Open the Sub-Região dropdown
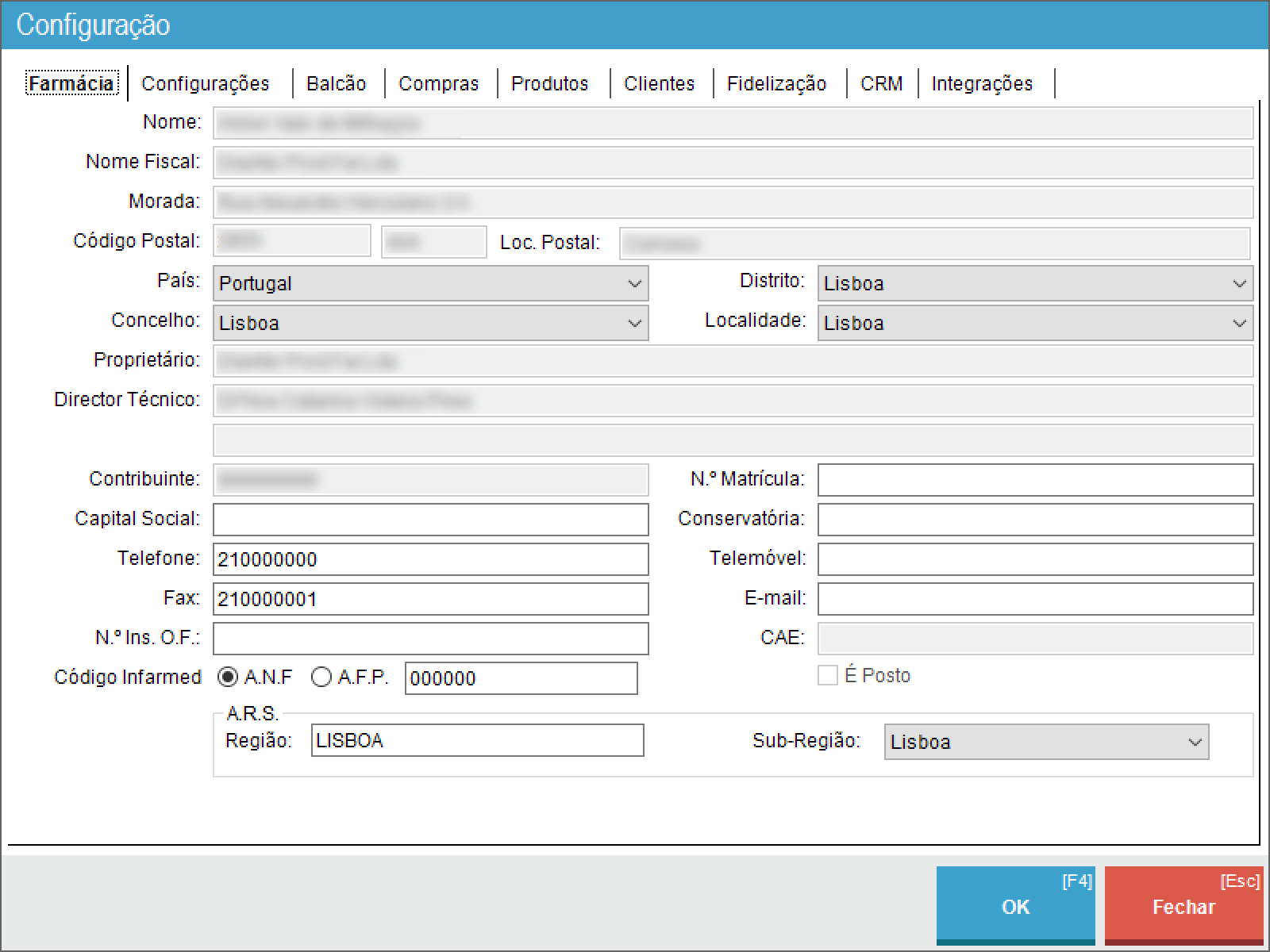This screenshot has height=952, width=1270. [x=1045, y=742]
